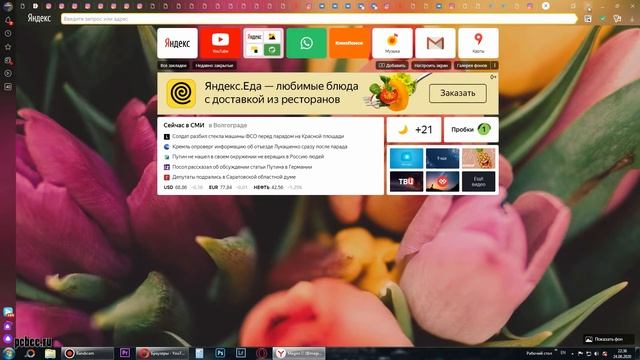640x360 pixels.
Task: Click the Яндекс.Еда spiral logo
Action: point(181,93)
